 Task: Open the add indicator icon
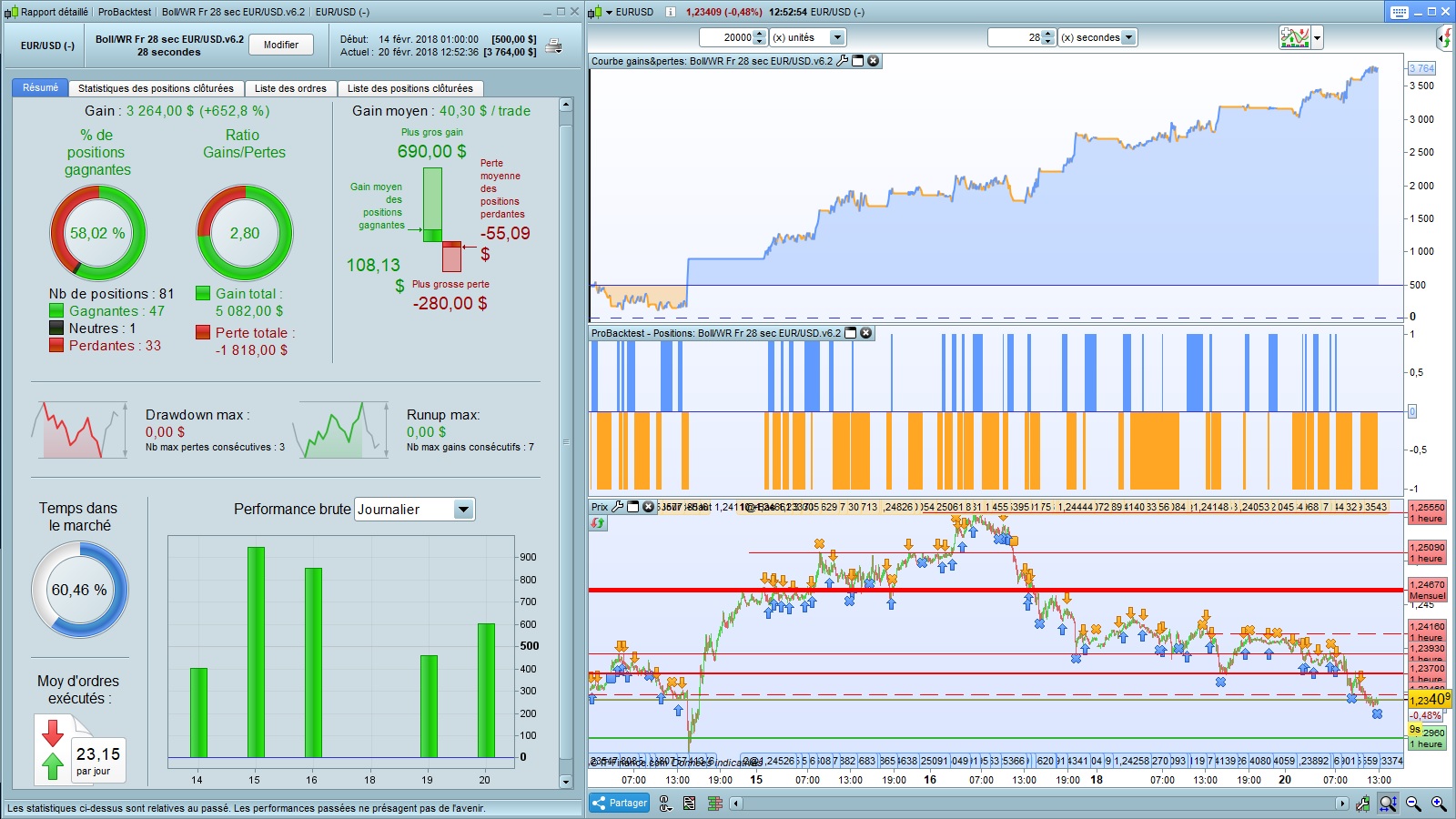(x=1294, y=37)
